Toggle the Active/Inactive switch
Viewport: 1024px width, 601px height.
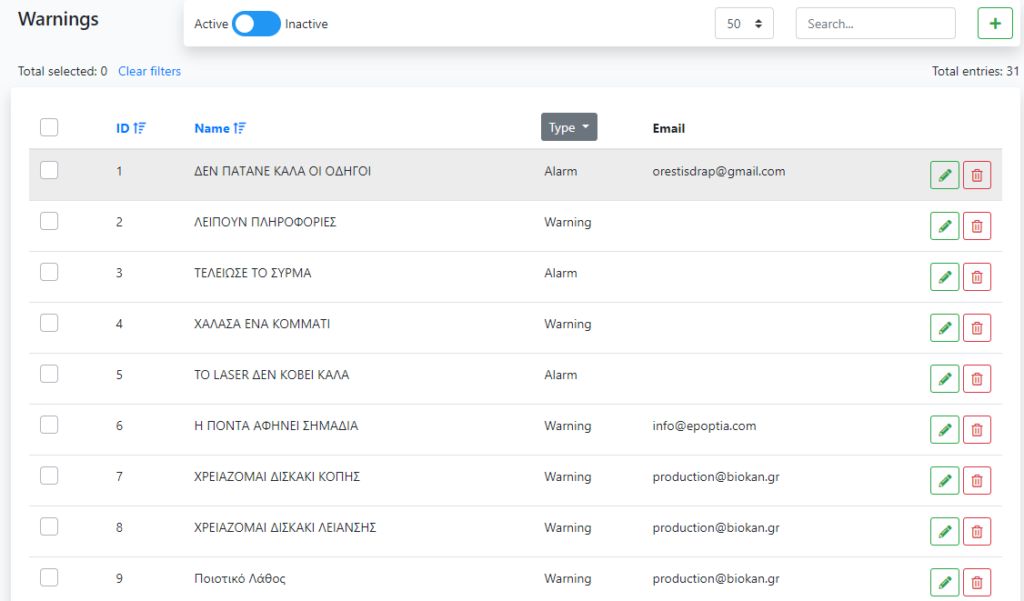tap(256, 24)
